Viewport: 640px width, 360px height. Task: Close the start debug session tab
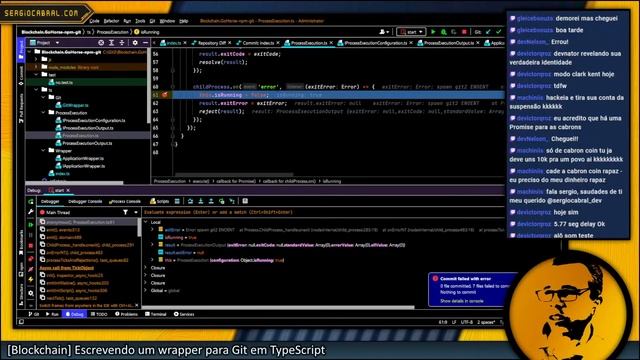(x=68, y=190)
